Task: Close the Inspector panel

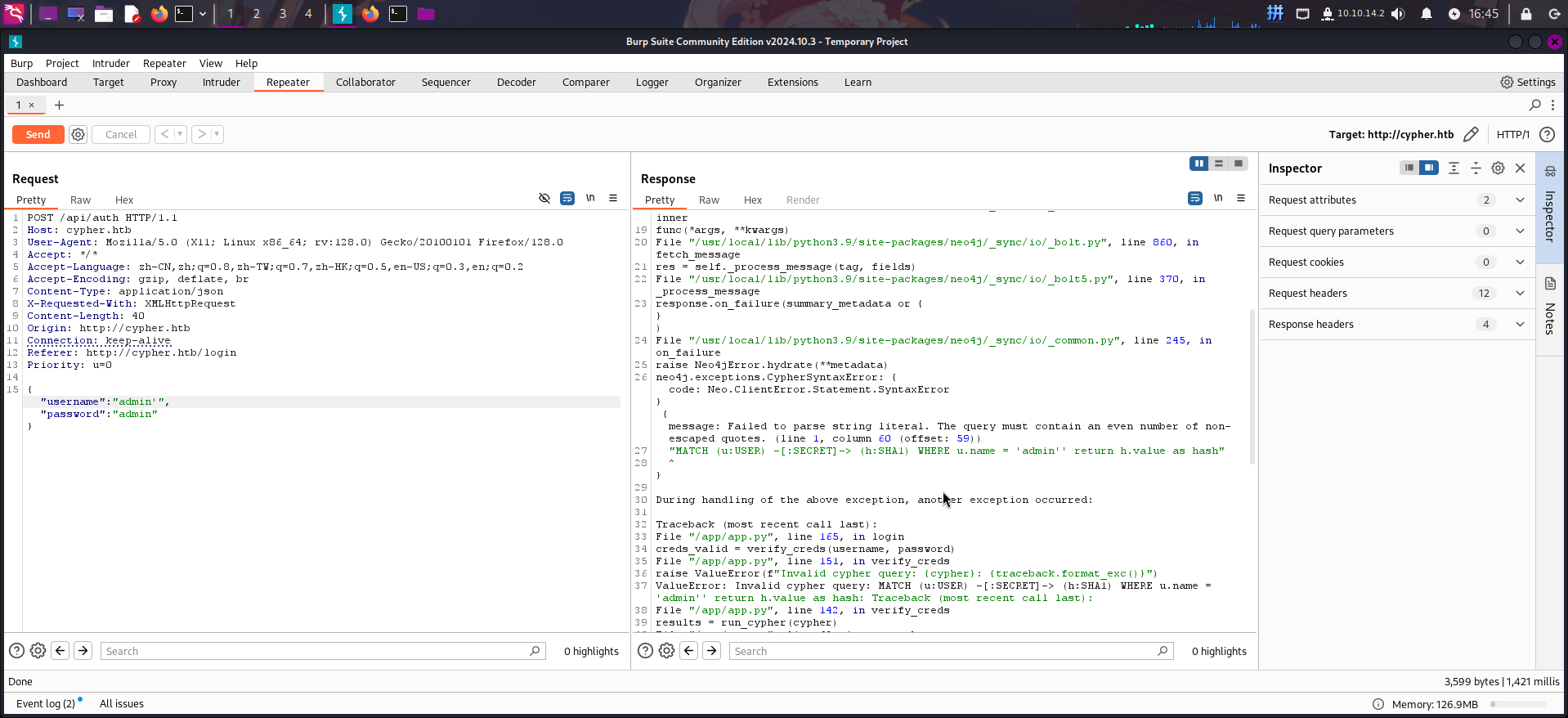Action: click(1521, 168)
